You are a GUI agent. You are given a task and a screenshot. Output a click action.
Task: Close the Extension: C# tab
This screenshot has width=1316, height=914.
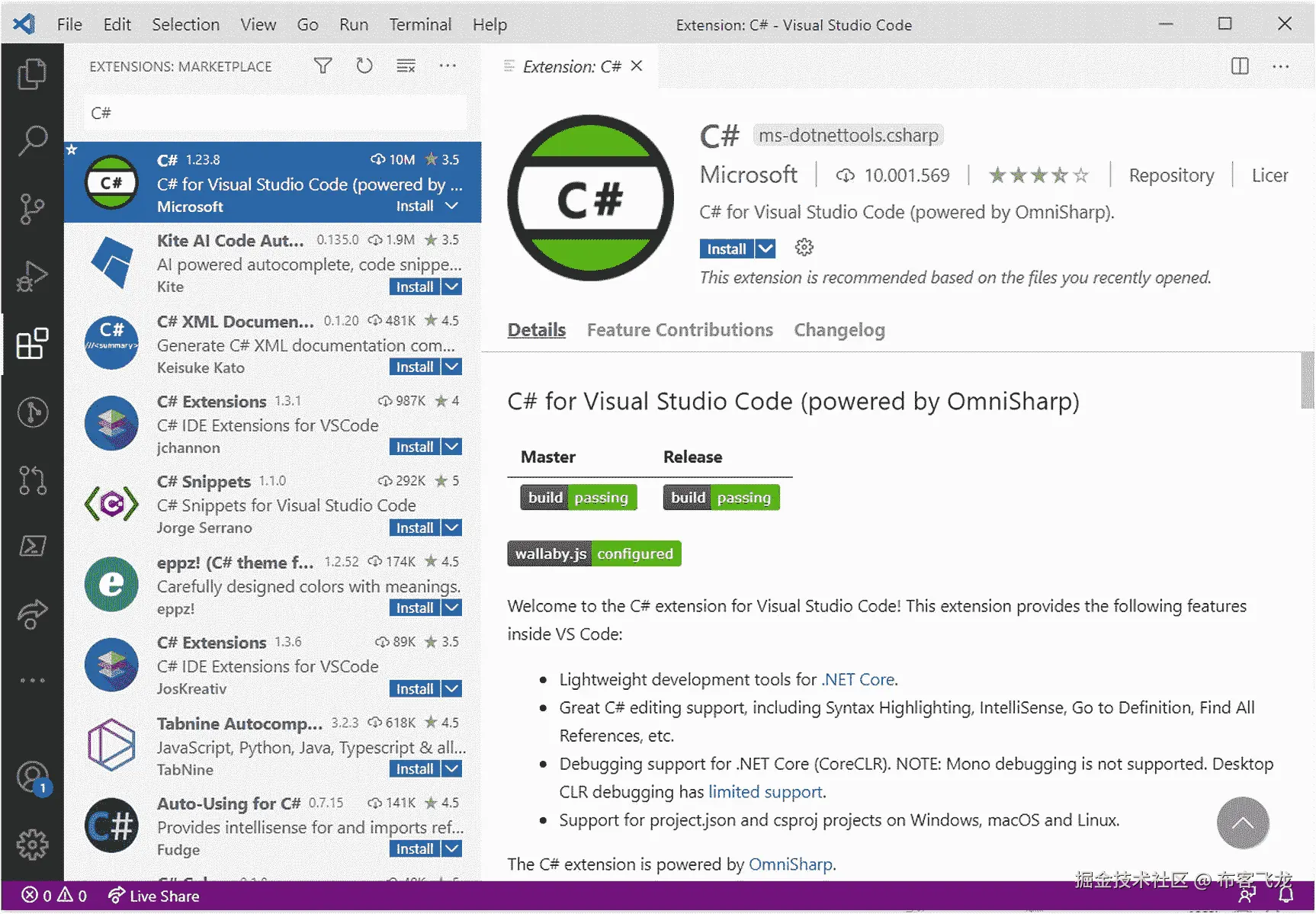(637, 66)
